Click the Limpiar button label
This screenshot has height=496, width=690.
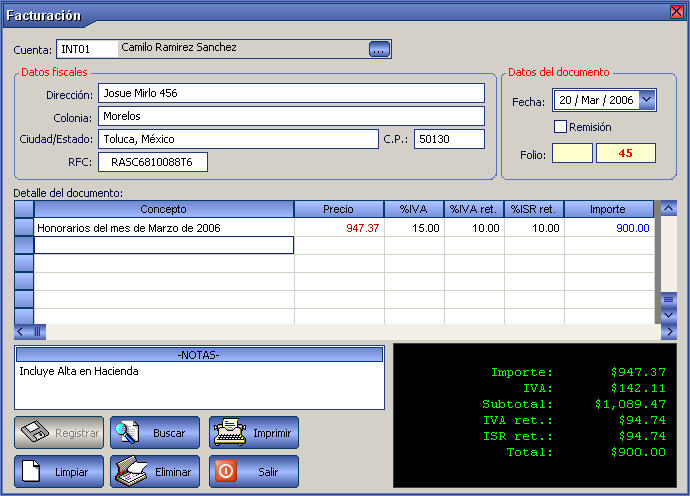pos(71,472)
